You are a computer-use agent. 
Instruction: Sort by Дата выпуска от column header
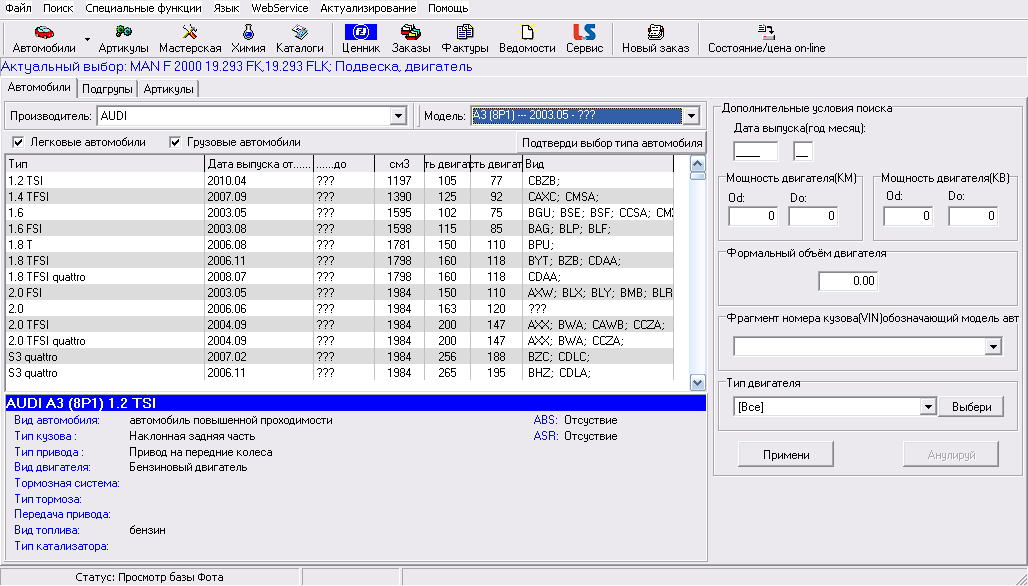click(x=259, y=164)
